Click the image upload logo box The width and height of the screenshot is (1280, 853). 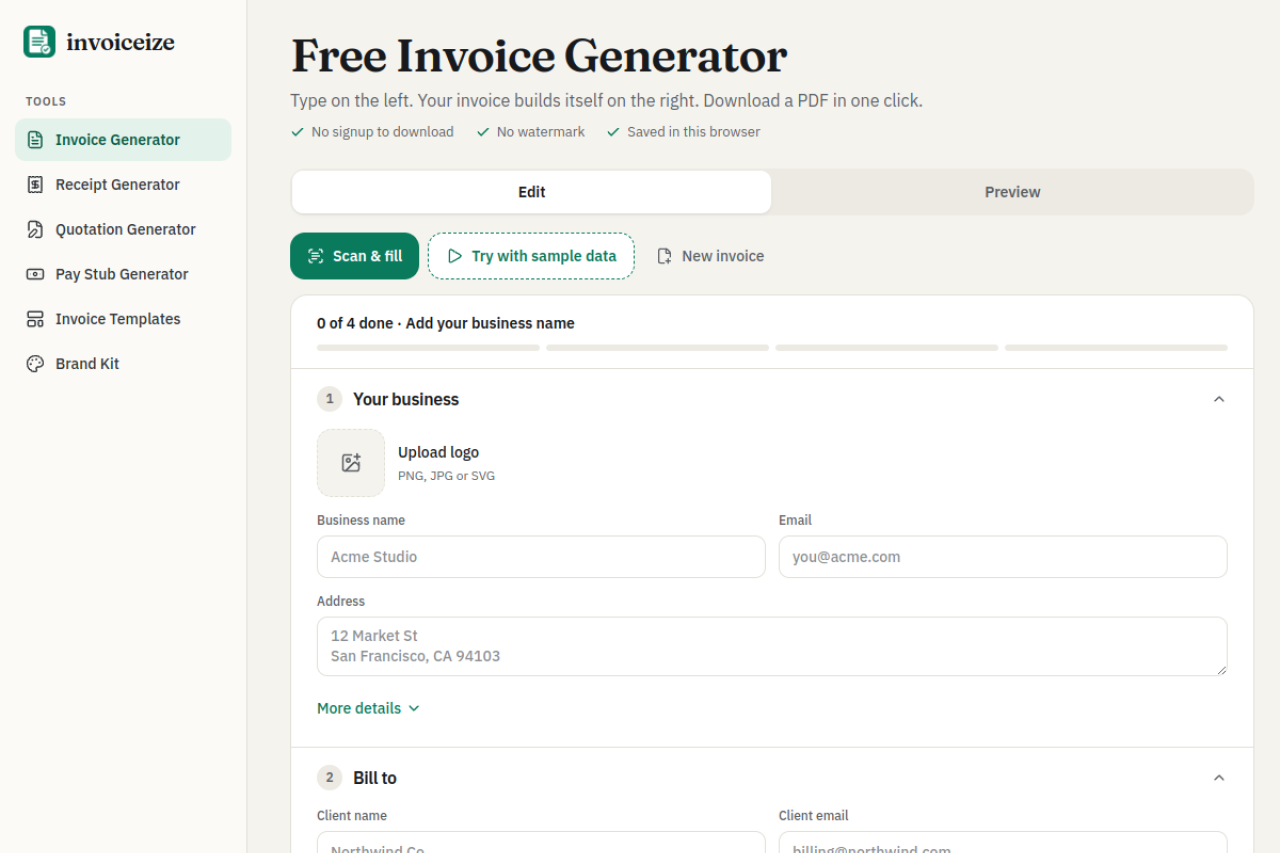[x=351, y=463]
